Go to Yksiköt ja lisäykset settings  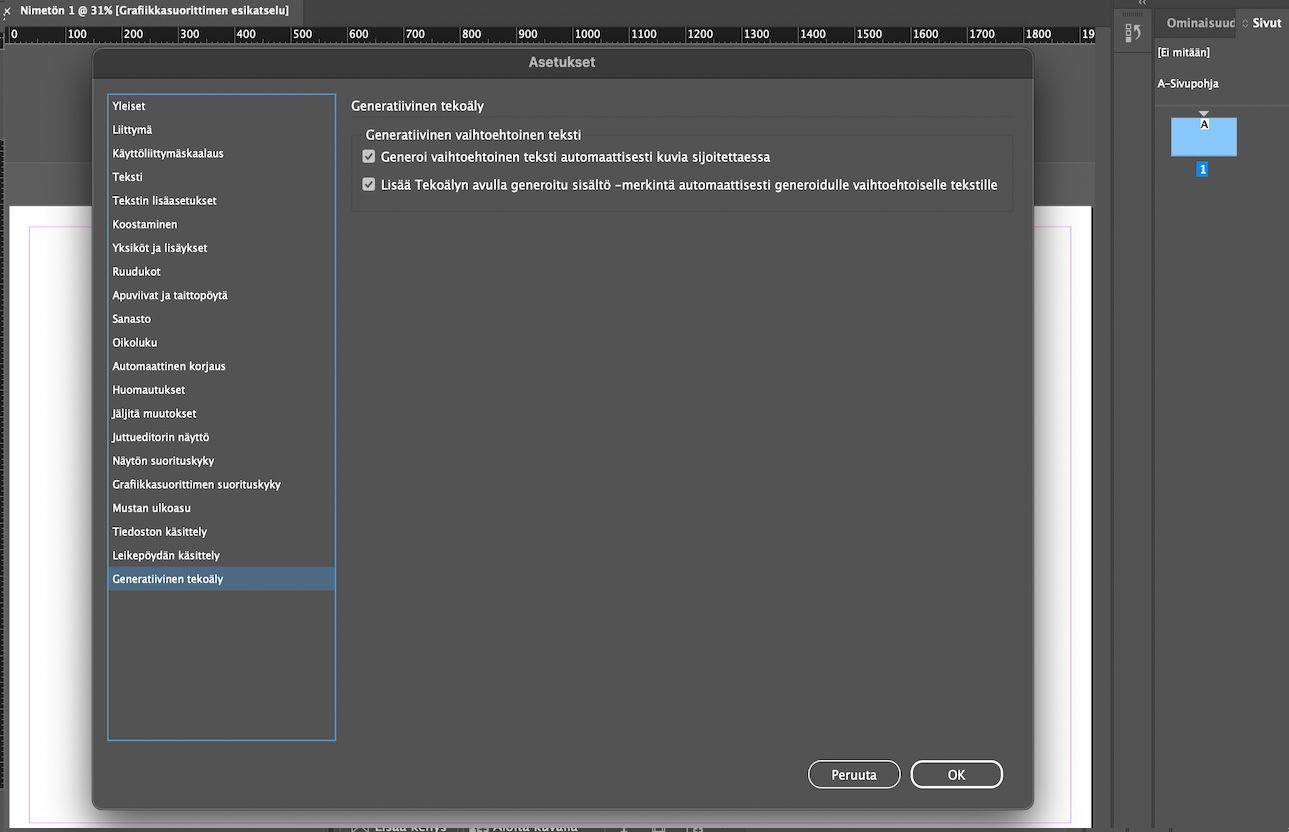(221, 248)
